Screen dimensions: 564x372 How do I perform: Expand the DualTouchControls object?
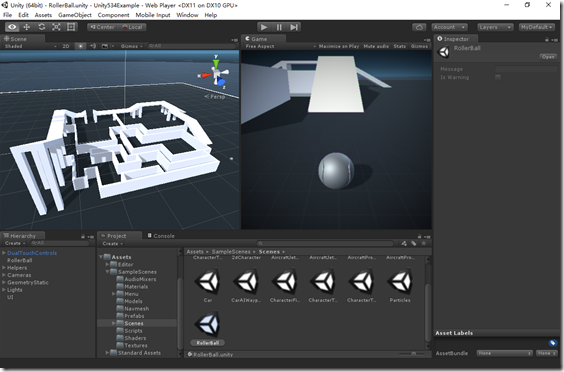click(4, 253)
